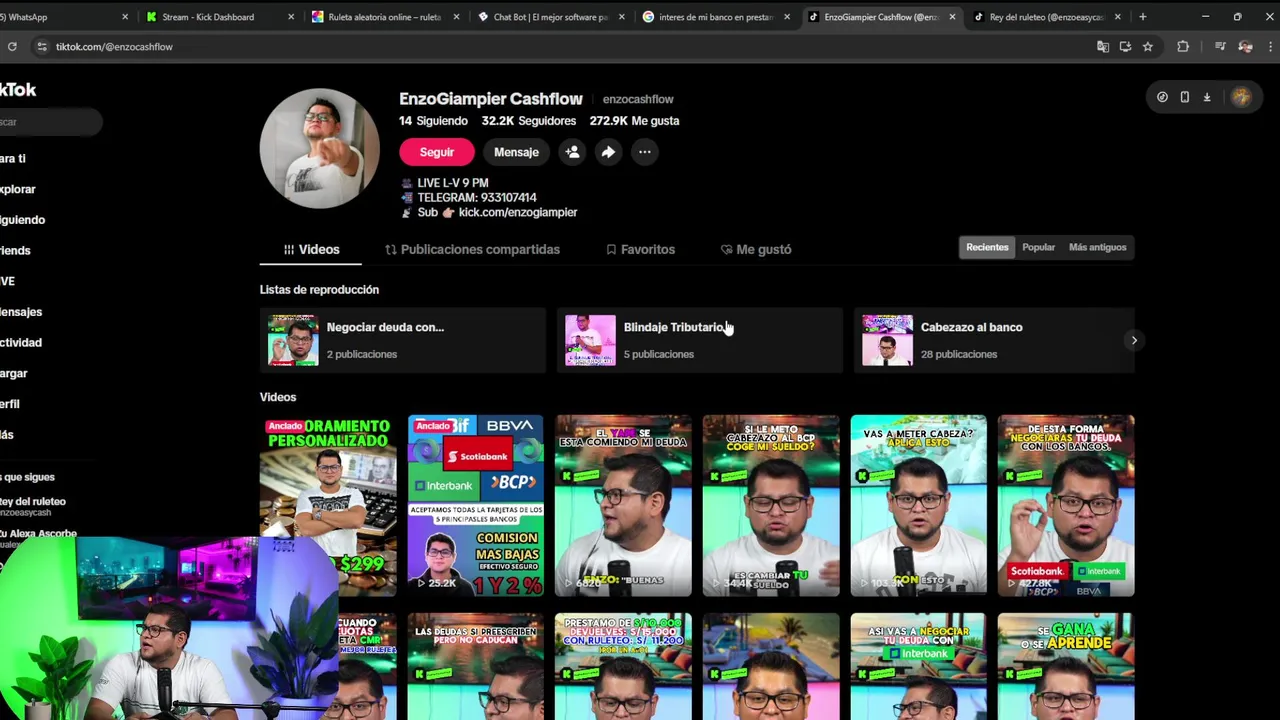Screen dimensions: 1280x720
Task: Click the 32.2K Seguidores count
Action: 529,120
